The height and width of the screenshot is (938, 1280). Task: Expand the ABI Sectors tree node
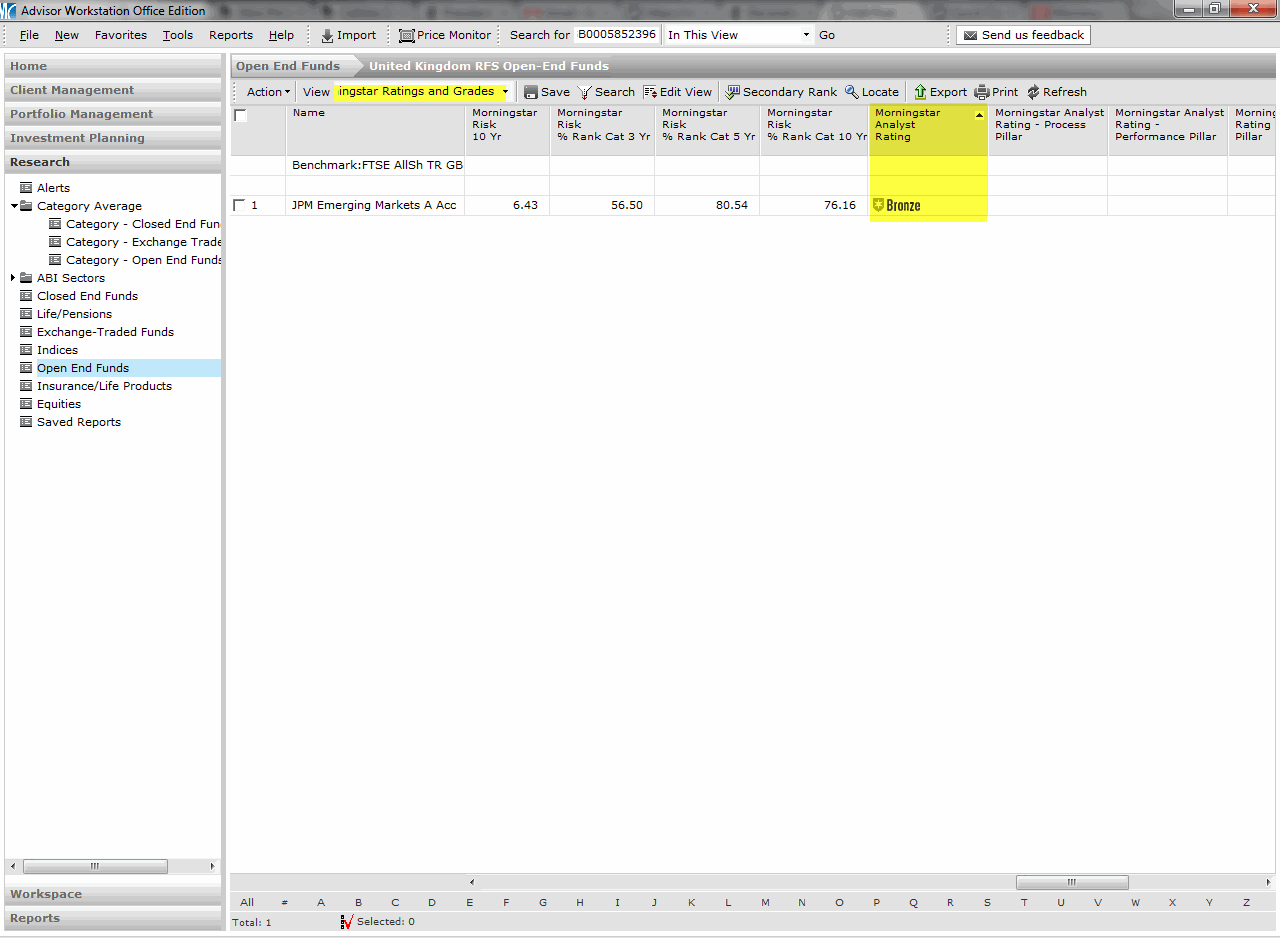coord(13,278)
